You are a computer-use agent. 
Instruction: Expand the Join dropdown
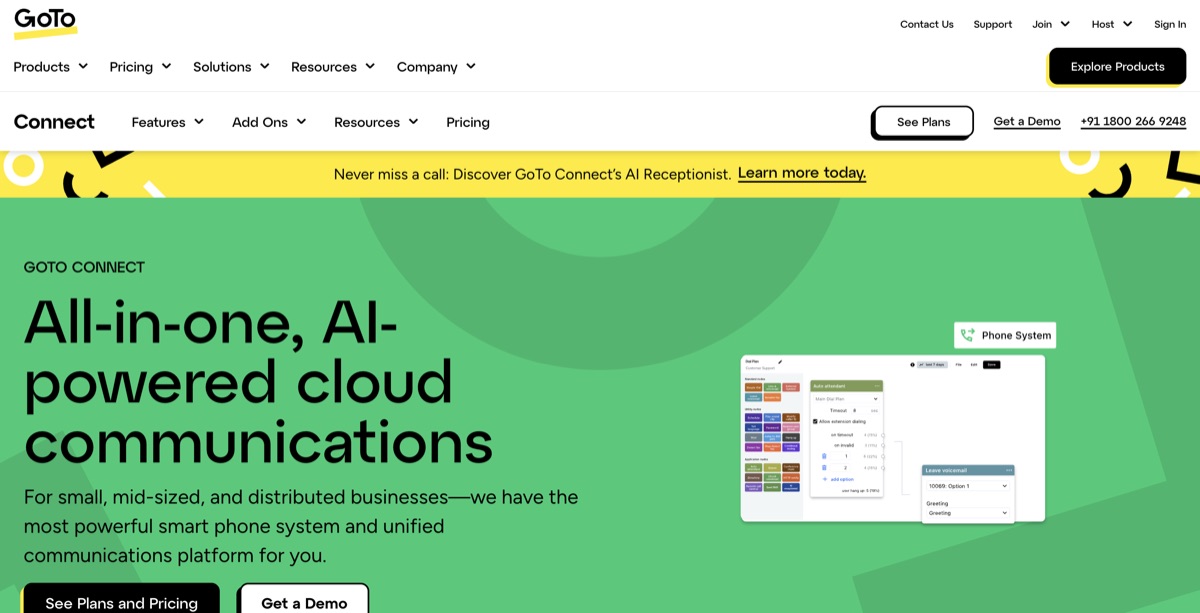[1051, 24]
